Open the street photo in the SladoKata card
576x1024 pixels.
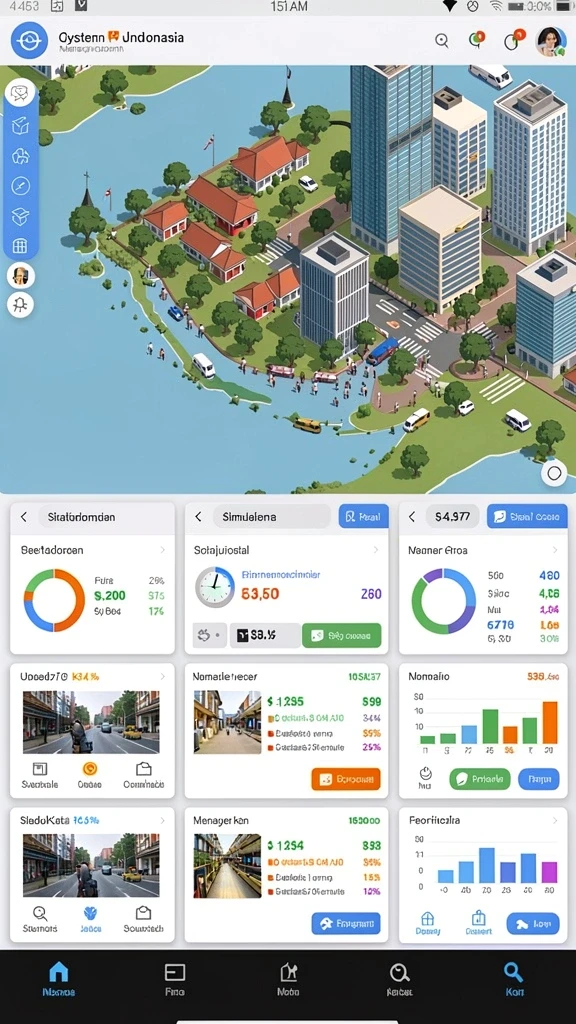91,865
